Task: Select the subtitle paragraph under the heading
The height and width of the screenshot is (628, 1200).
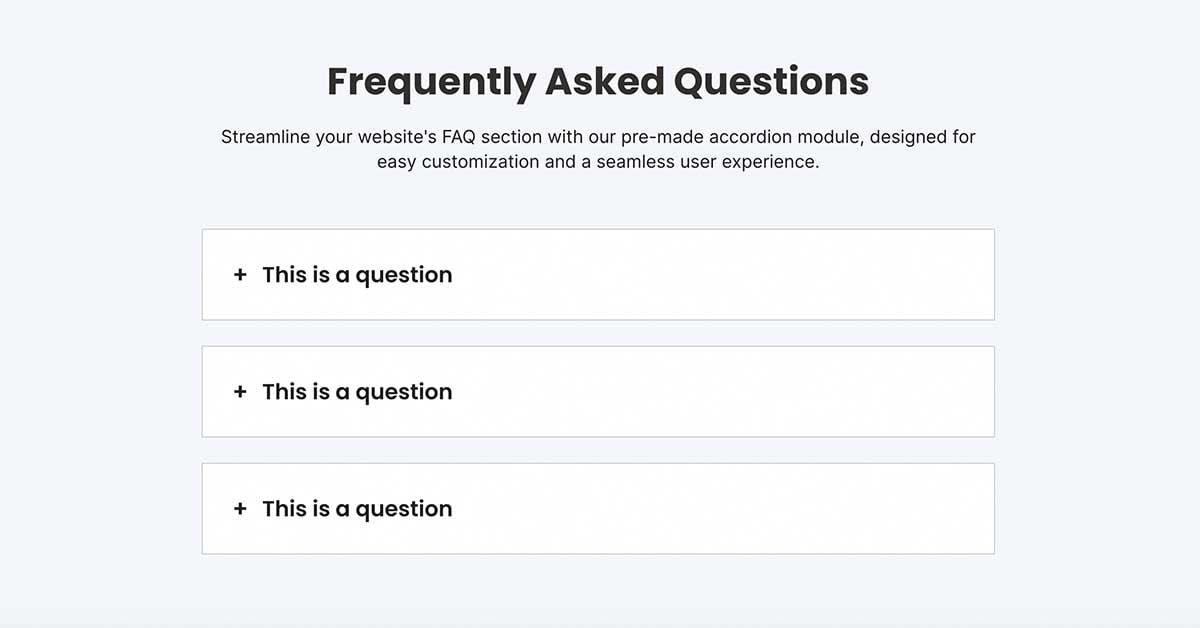Action: 598,149
